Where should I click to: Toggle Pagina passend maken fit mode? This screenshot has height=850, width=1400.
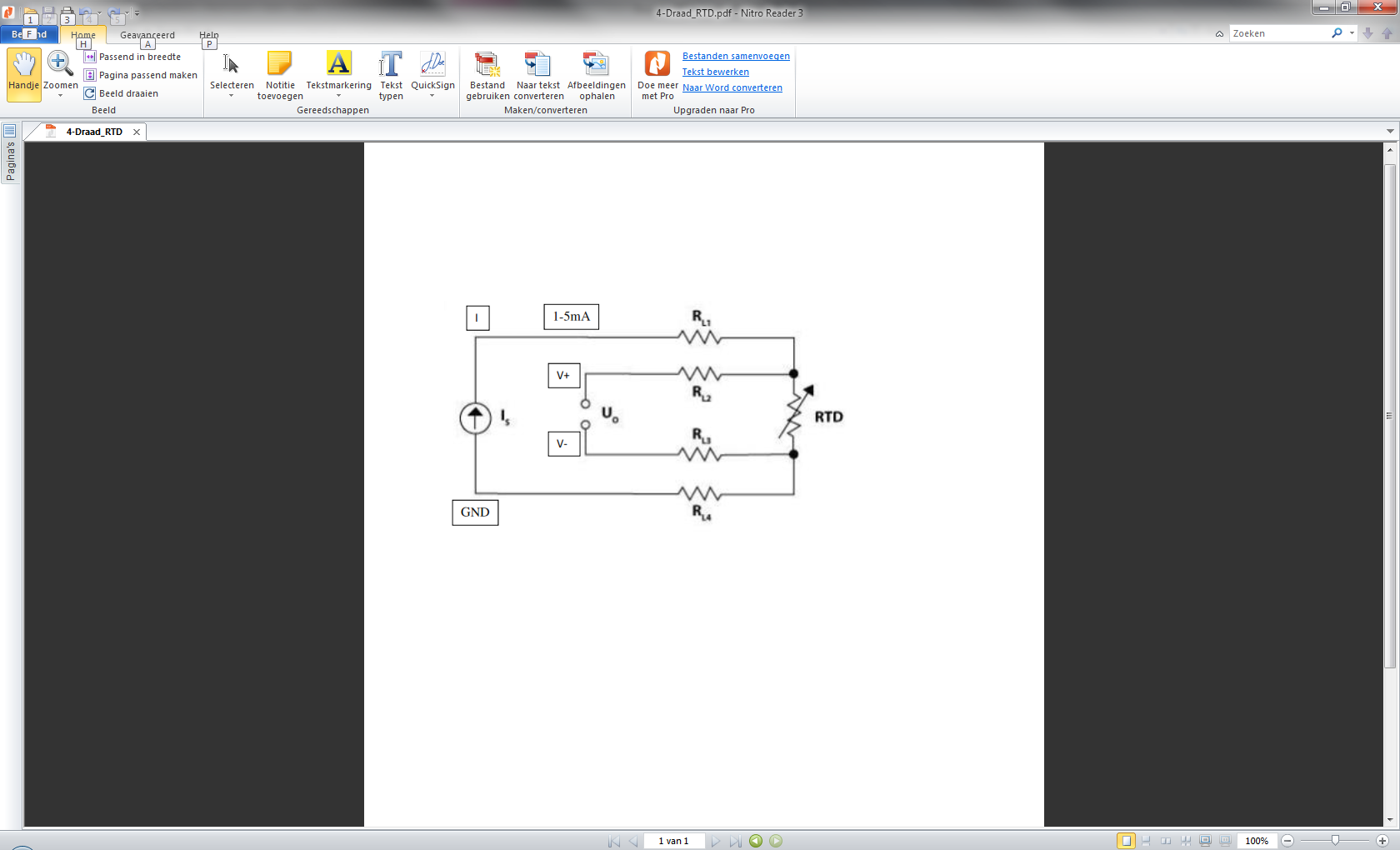click(147, 75)
